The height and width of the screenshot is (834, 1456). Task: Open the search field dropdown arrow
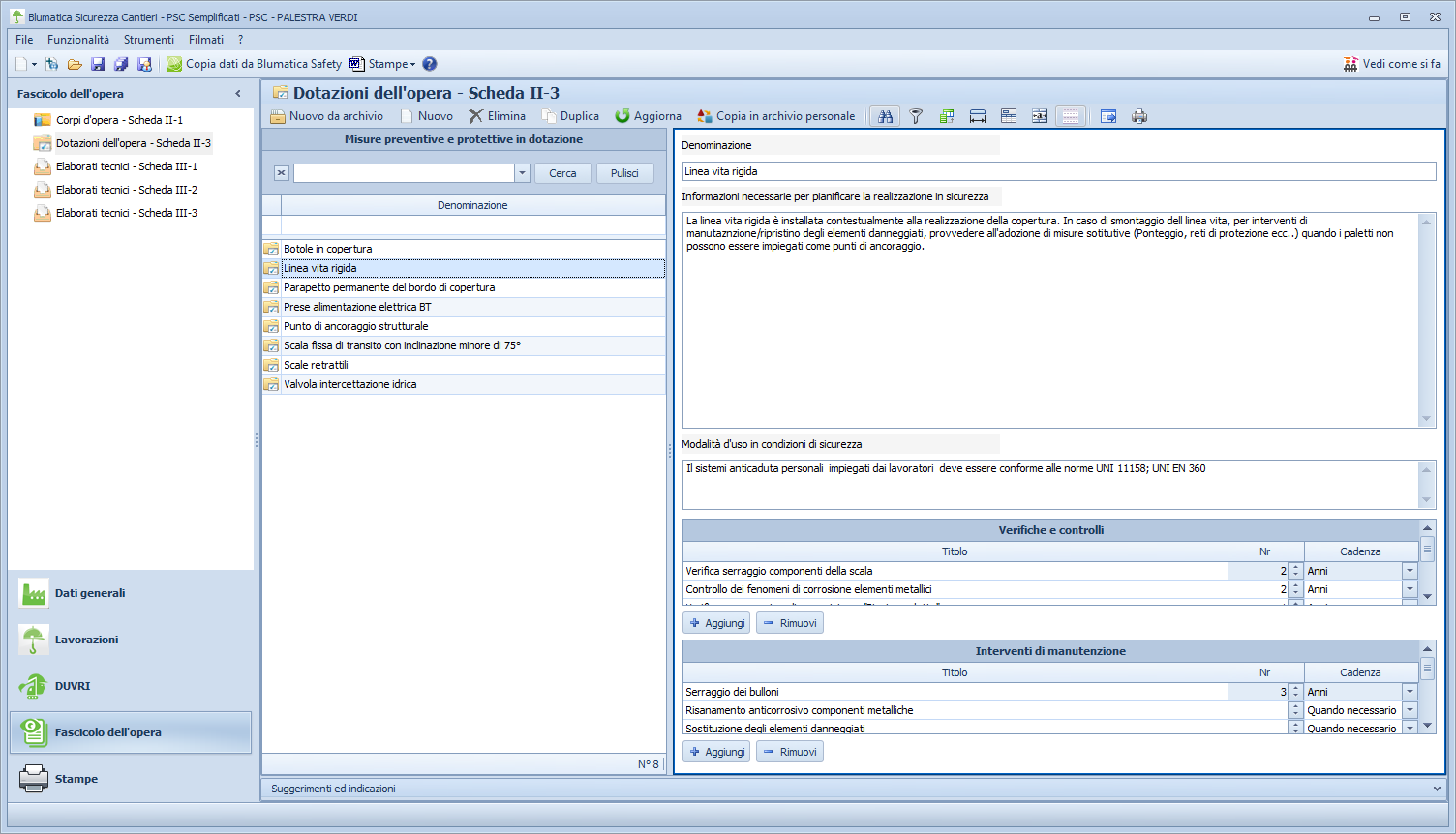click(522, 173)
